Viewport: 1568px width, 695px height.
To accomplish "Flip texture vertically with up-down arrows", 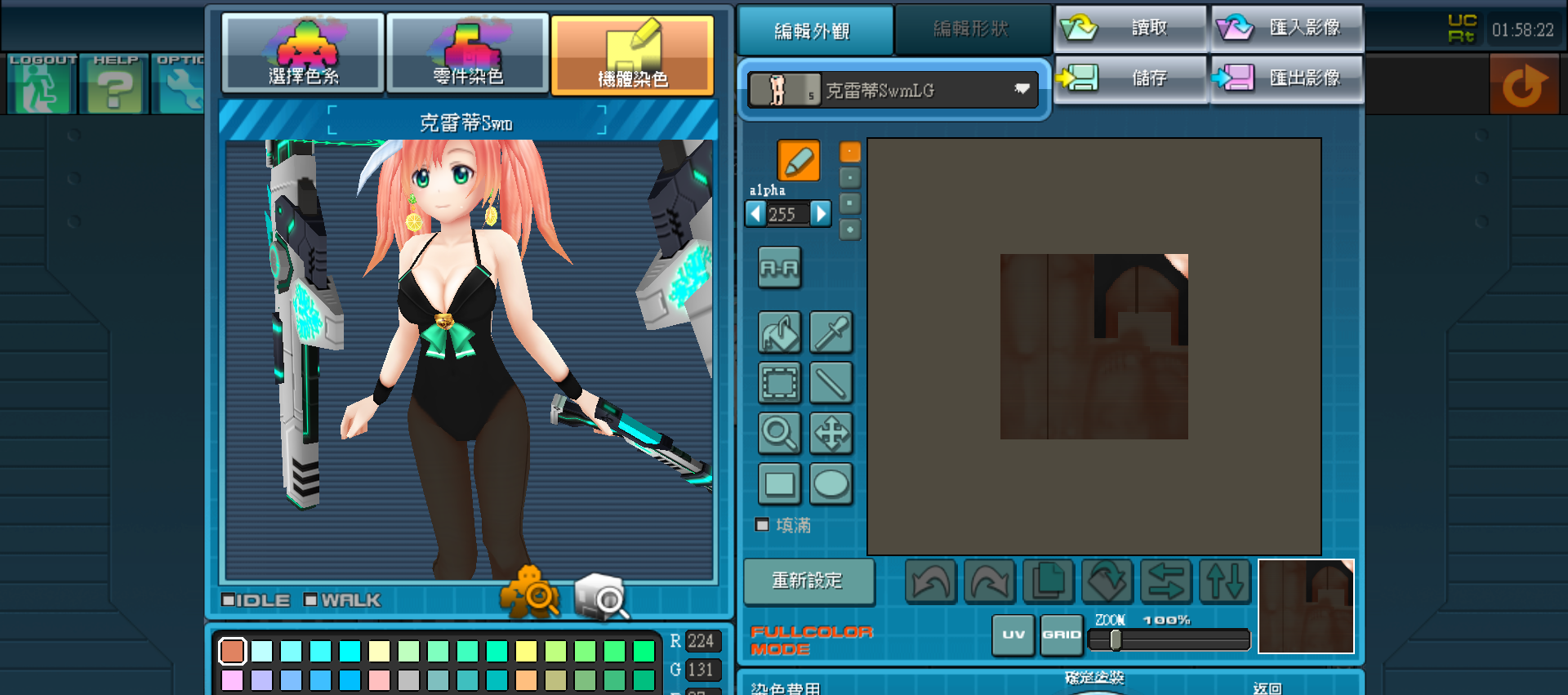I will [x=1225, y=581].
